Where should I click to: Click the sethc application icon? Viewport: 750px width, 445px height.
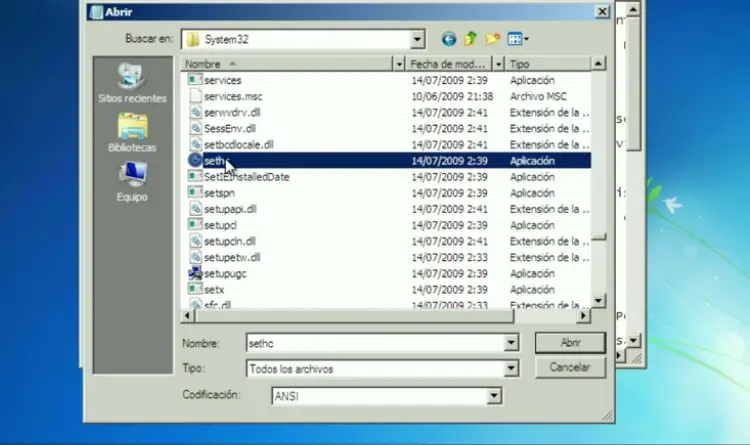195,160
